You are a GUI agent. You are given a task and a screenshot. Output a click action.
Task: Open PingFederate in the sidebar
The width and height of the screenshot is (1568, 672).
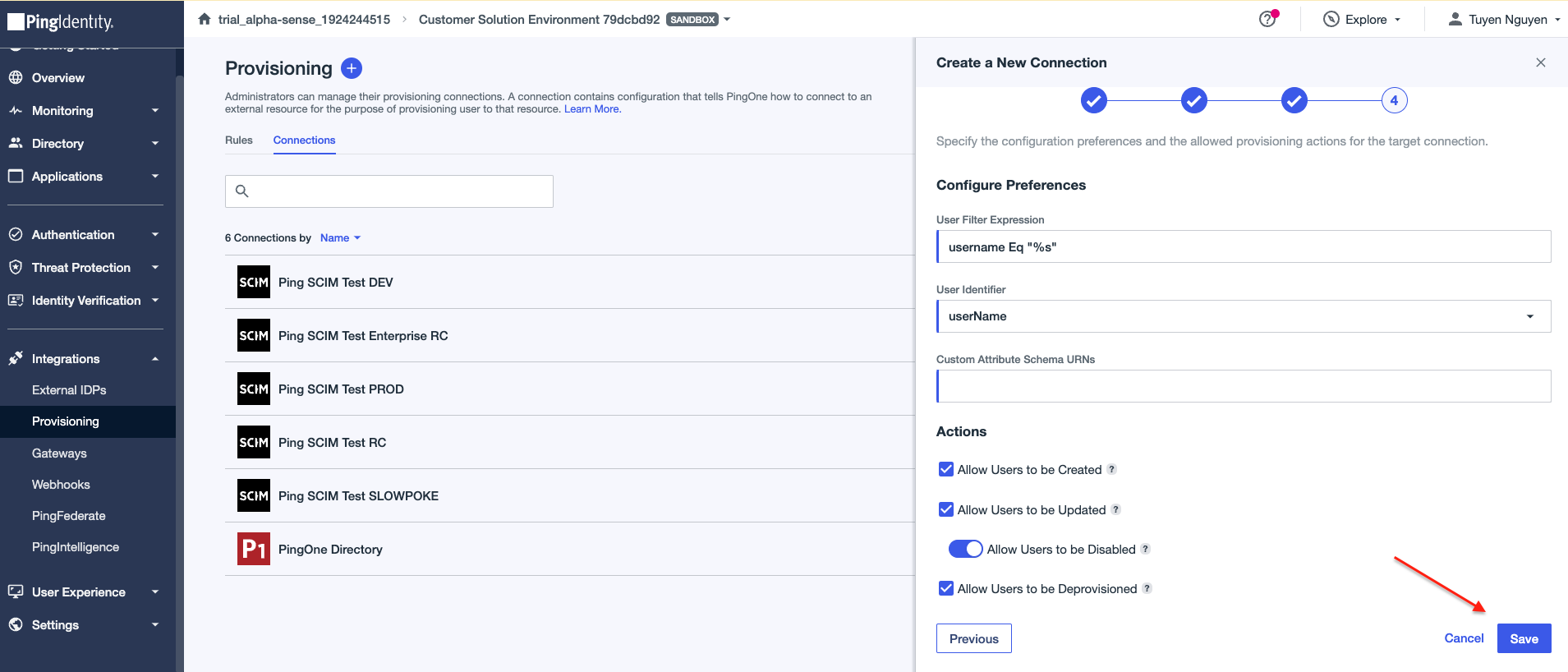pyautogui.click(x=69, y=515)
